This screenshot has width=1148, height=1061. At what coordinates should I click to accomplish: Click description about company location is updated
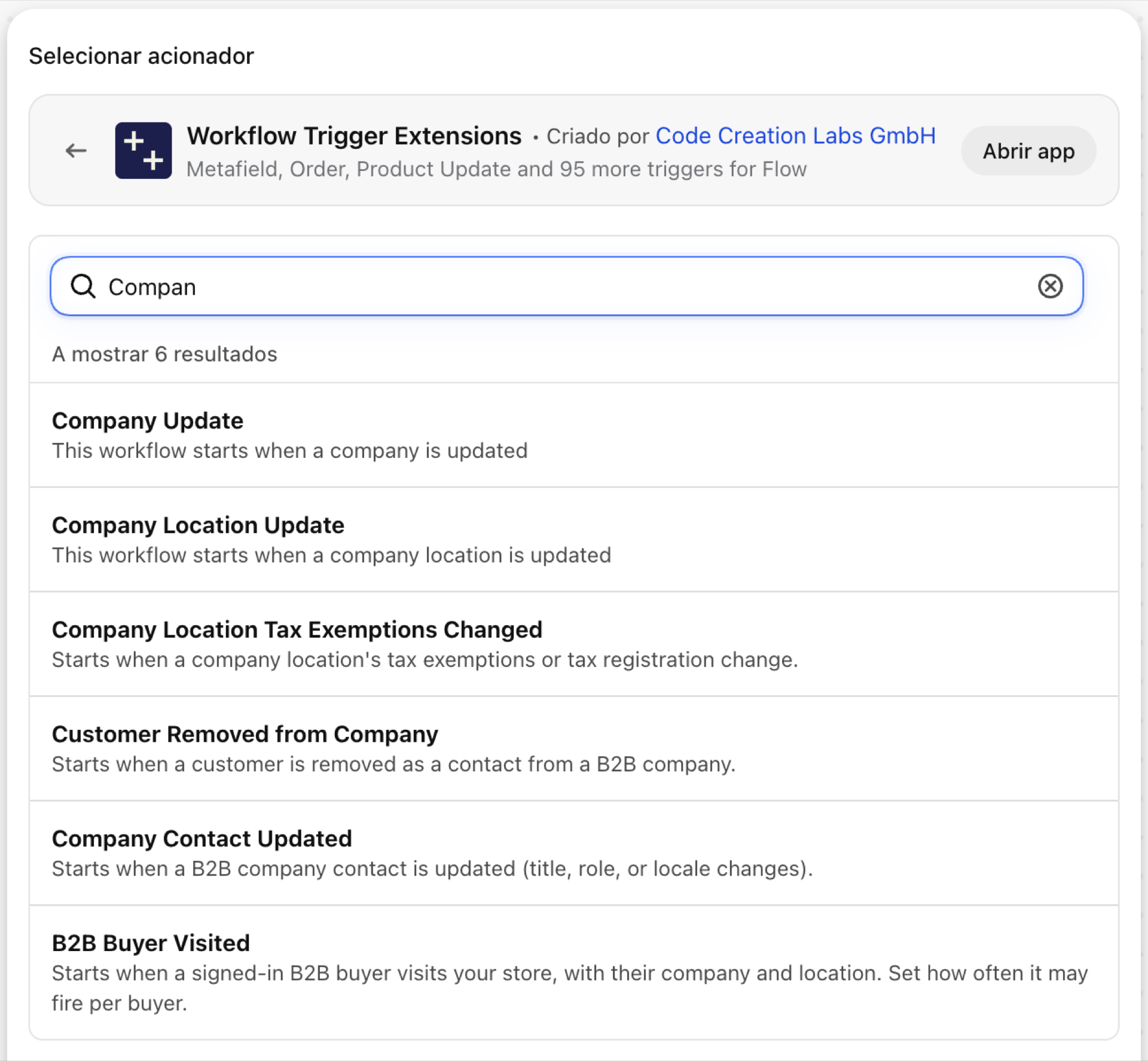click(332, 555)
